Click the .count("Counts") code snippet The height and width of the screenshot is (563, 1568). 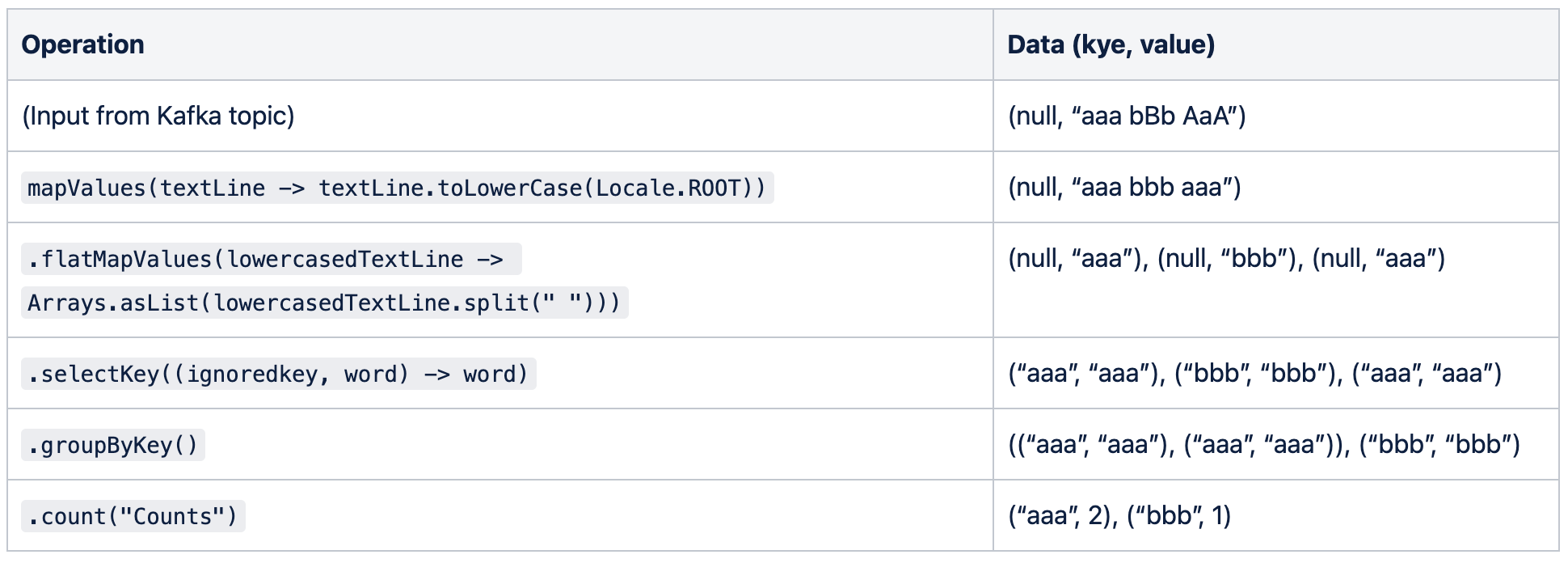pyautogui.click(x=133, y=516)
